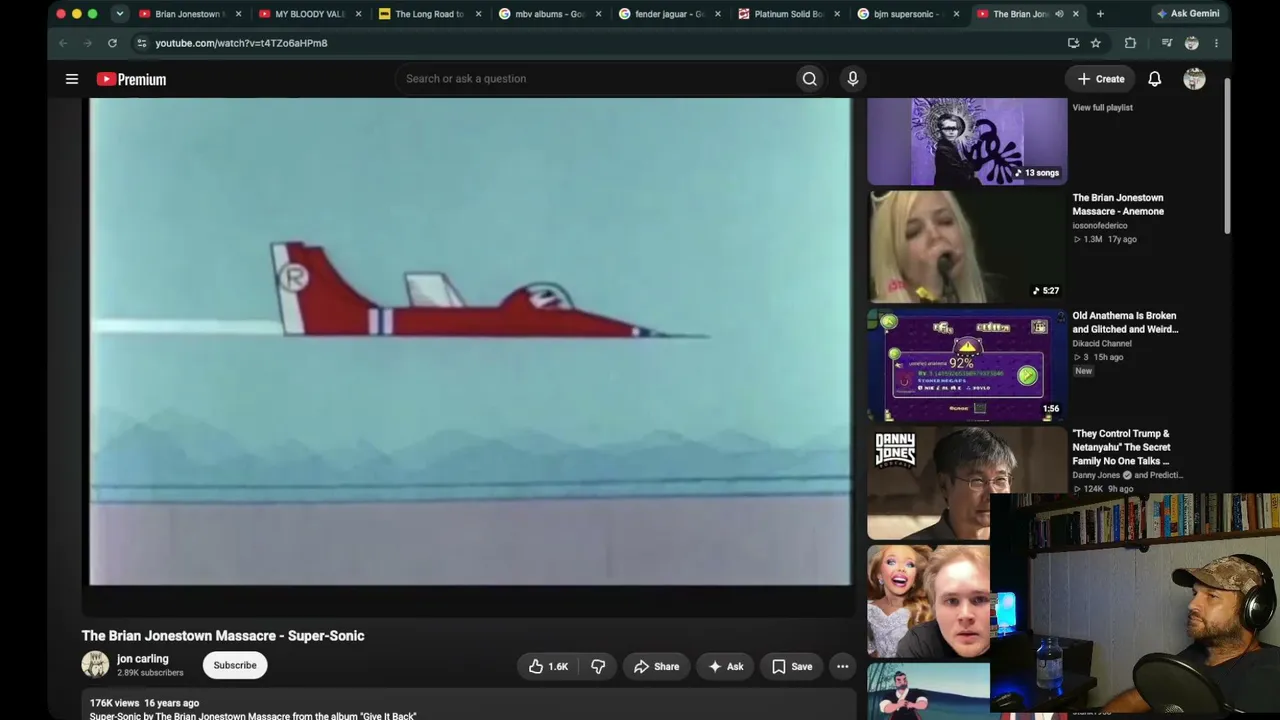Go back in browser history
The height and width of the screenshot is (720, 1280).
[x=63, y=43]
